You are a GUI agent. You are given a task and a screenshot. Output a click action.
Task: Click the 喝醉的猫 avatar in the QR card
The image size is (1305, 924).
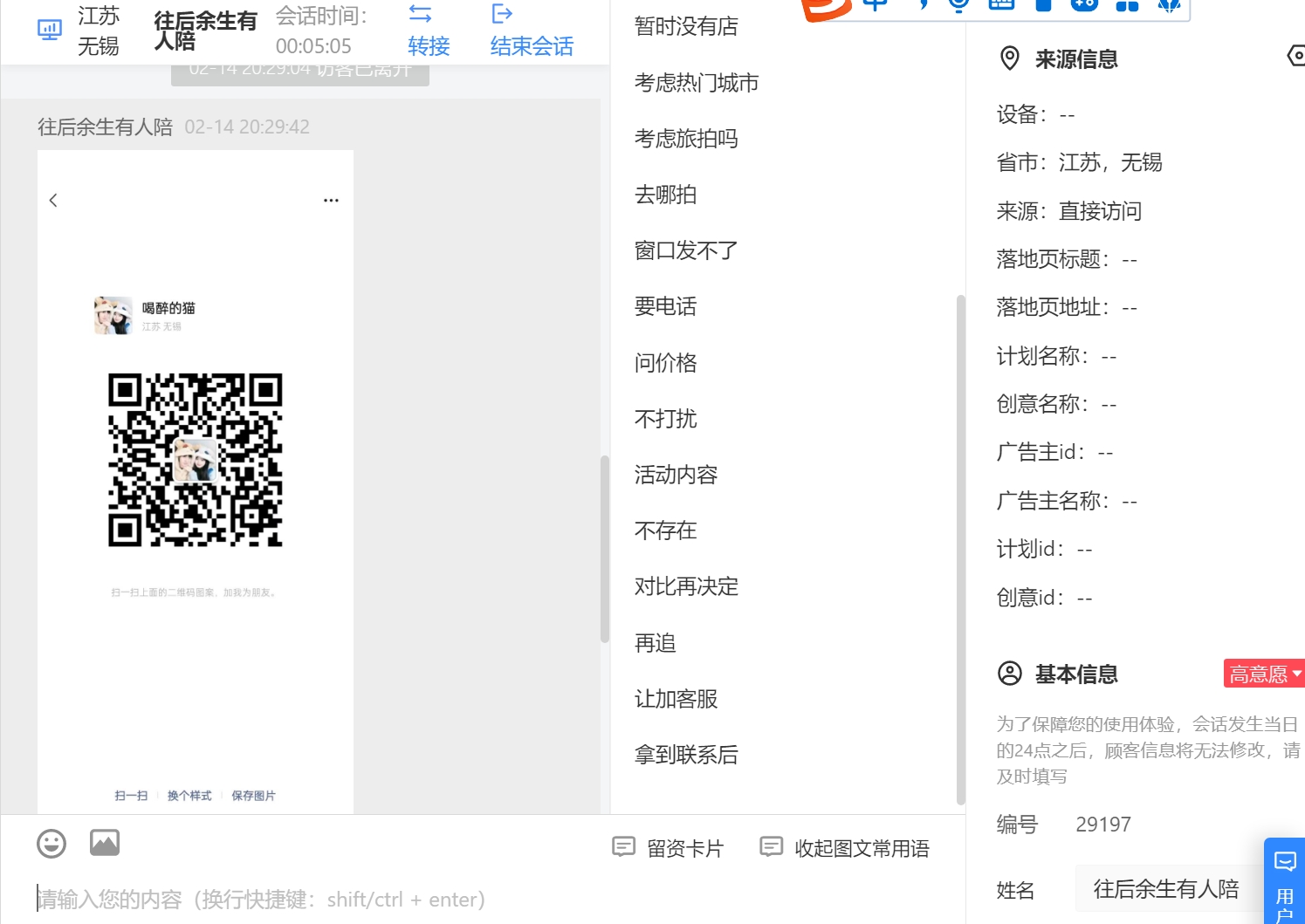[x=113, y=315]
